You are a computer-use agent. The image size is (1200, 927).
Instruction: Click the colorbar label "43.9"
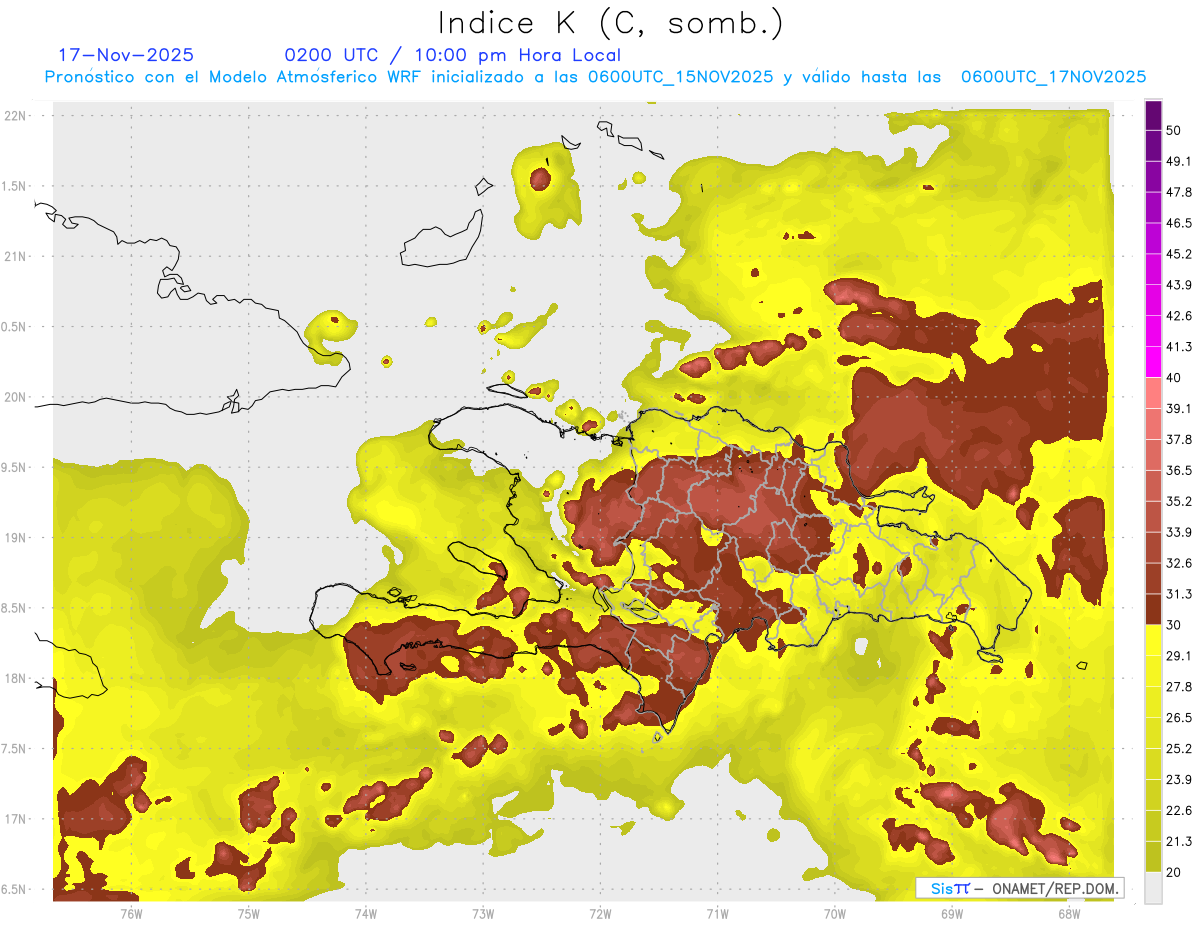[x=1178, y=285]
